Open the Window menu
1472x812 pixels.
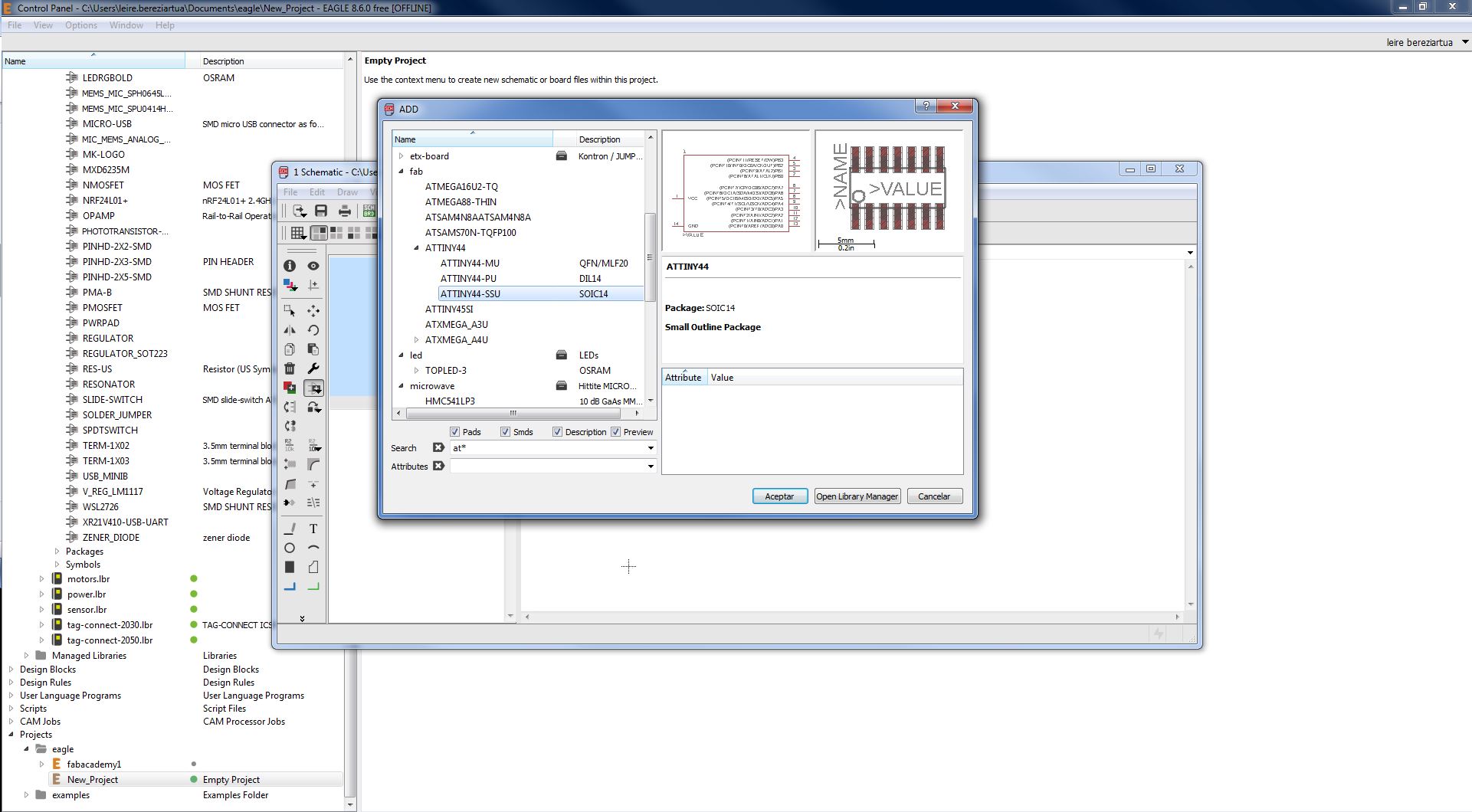pos(126,25)
